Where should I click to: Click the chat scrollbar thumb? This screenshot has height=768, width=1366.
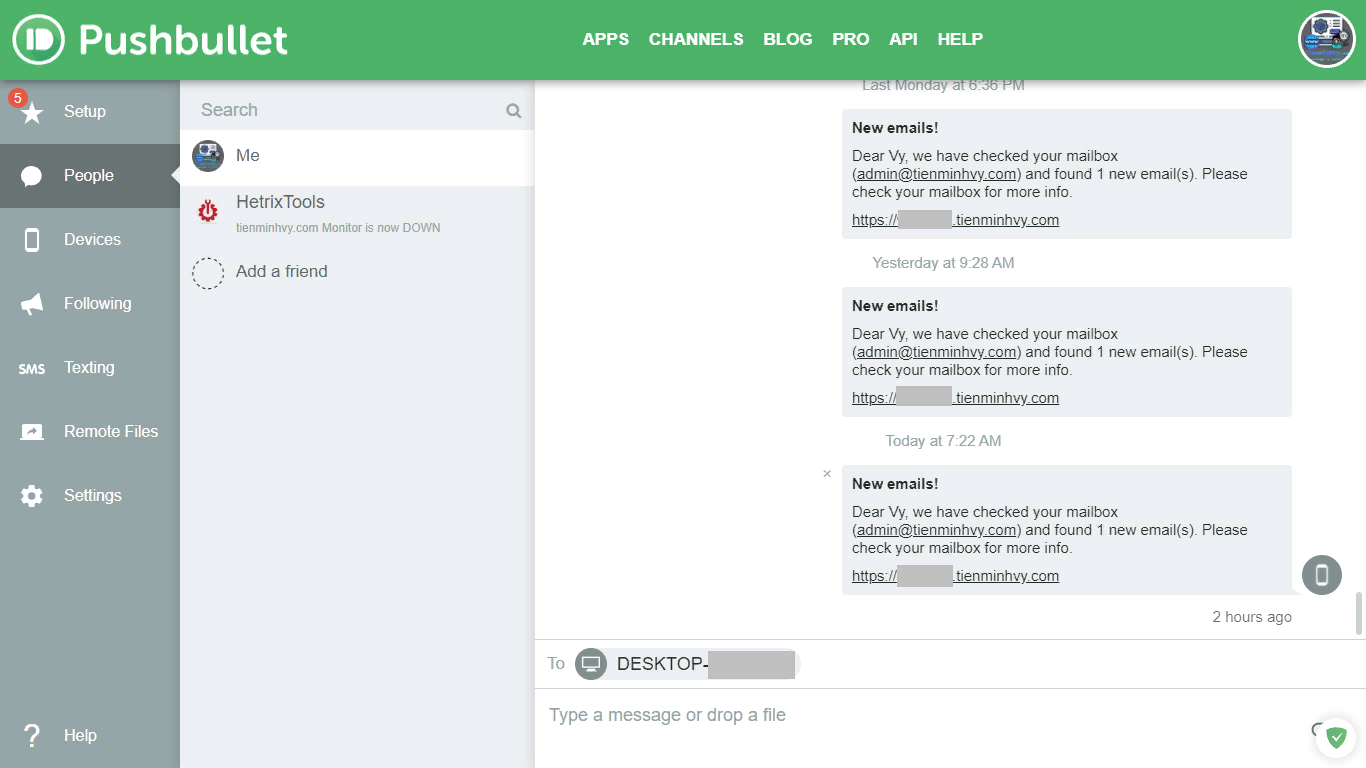[1359, 612]
